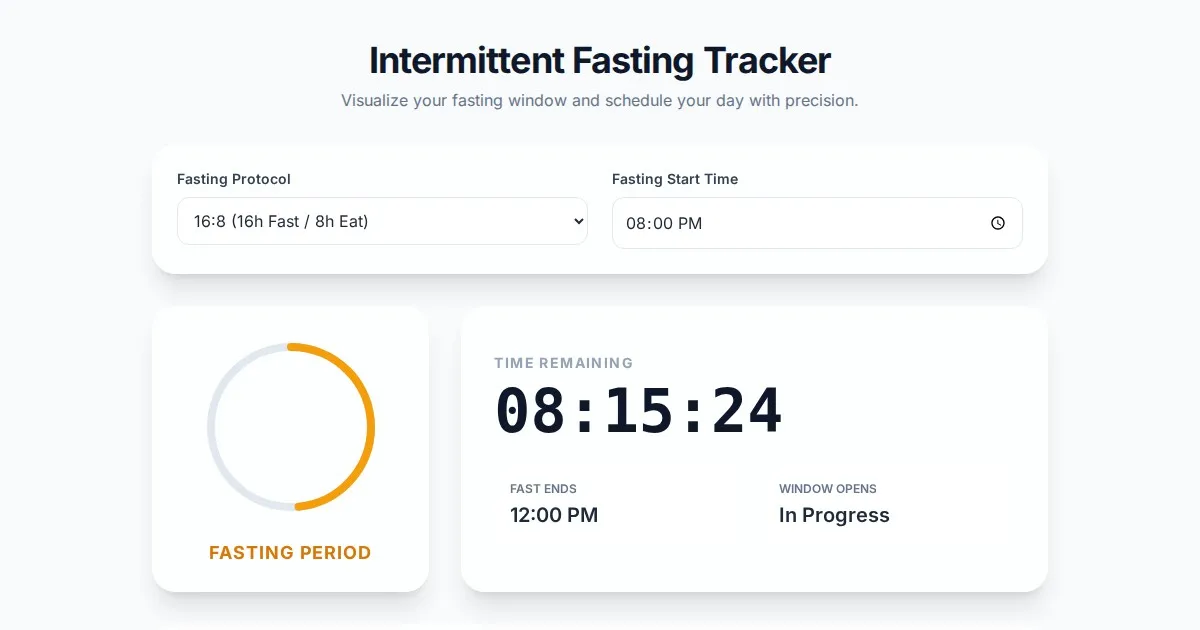Click the 12:00 PM fast end time
Image resolution: width=1200 pixels, height=630 pixels.
tap(554, 515)
